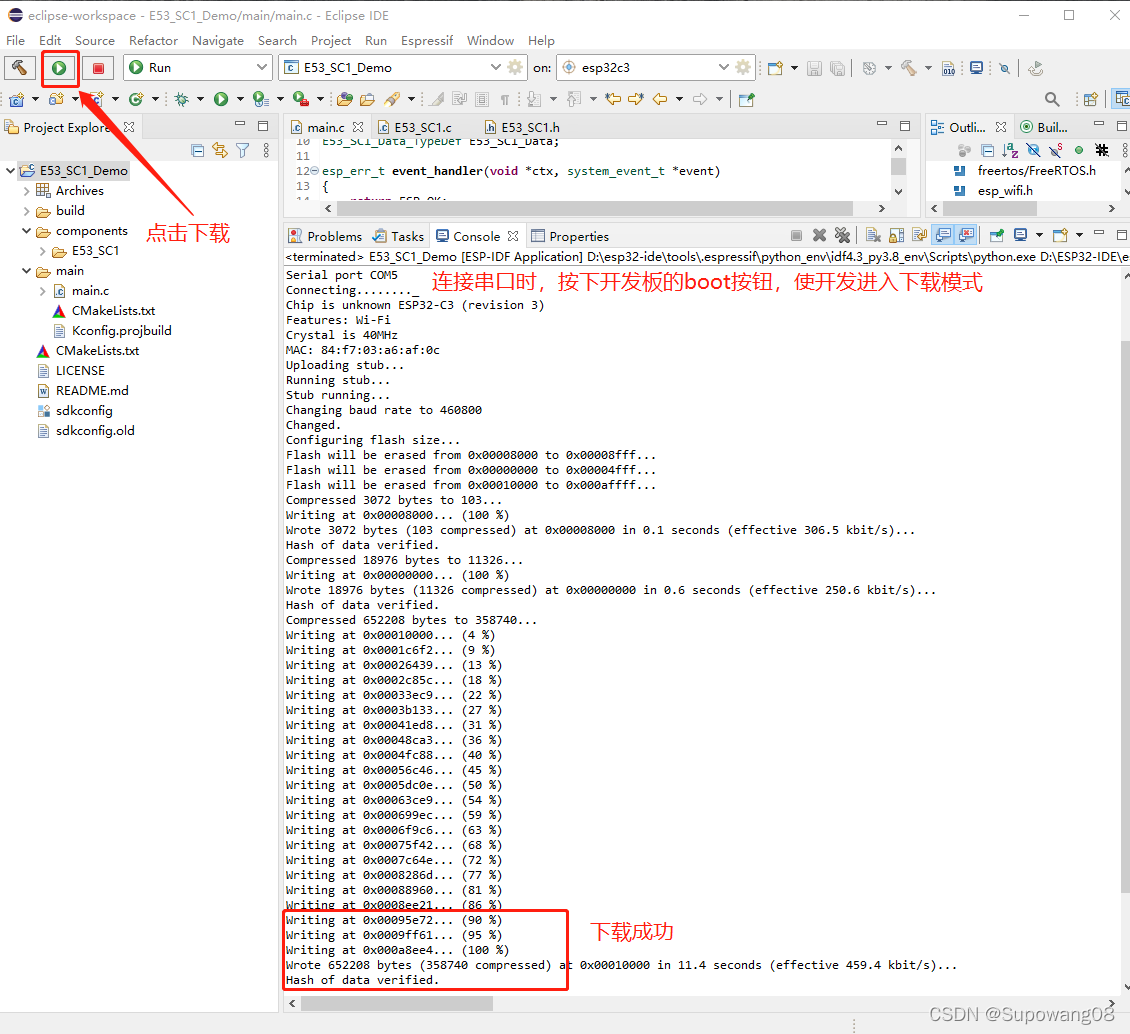Click the Clear Console icon
Image resolution: width=1130 pixels, height=1034 pixels.
873,236
